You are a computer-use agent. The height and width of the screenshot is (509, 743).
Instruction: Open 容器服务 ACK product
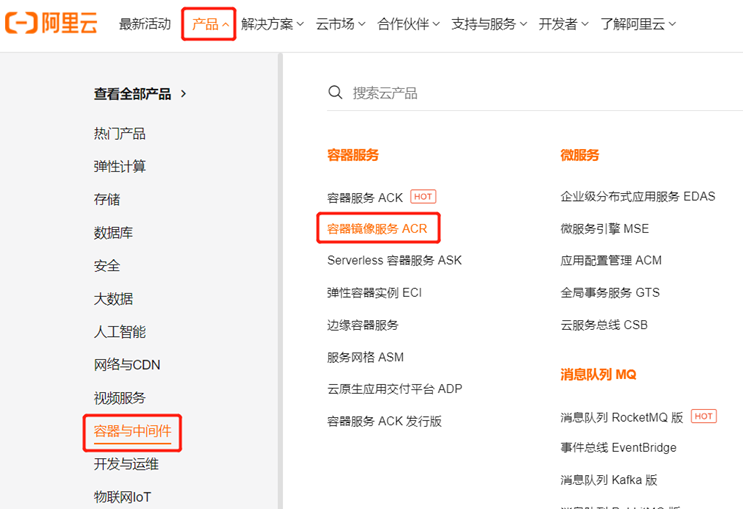coord(365,197)
